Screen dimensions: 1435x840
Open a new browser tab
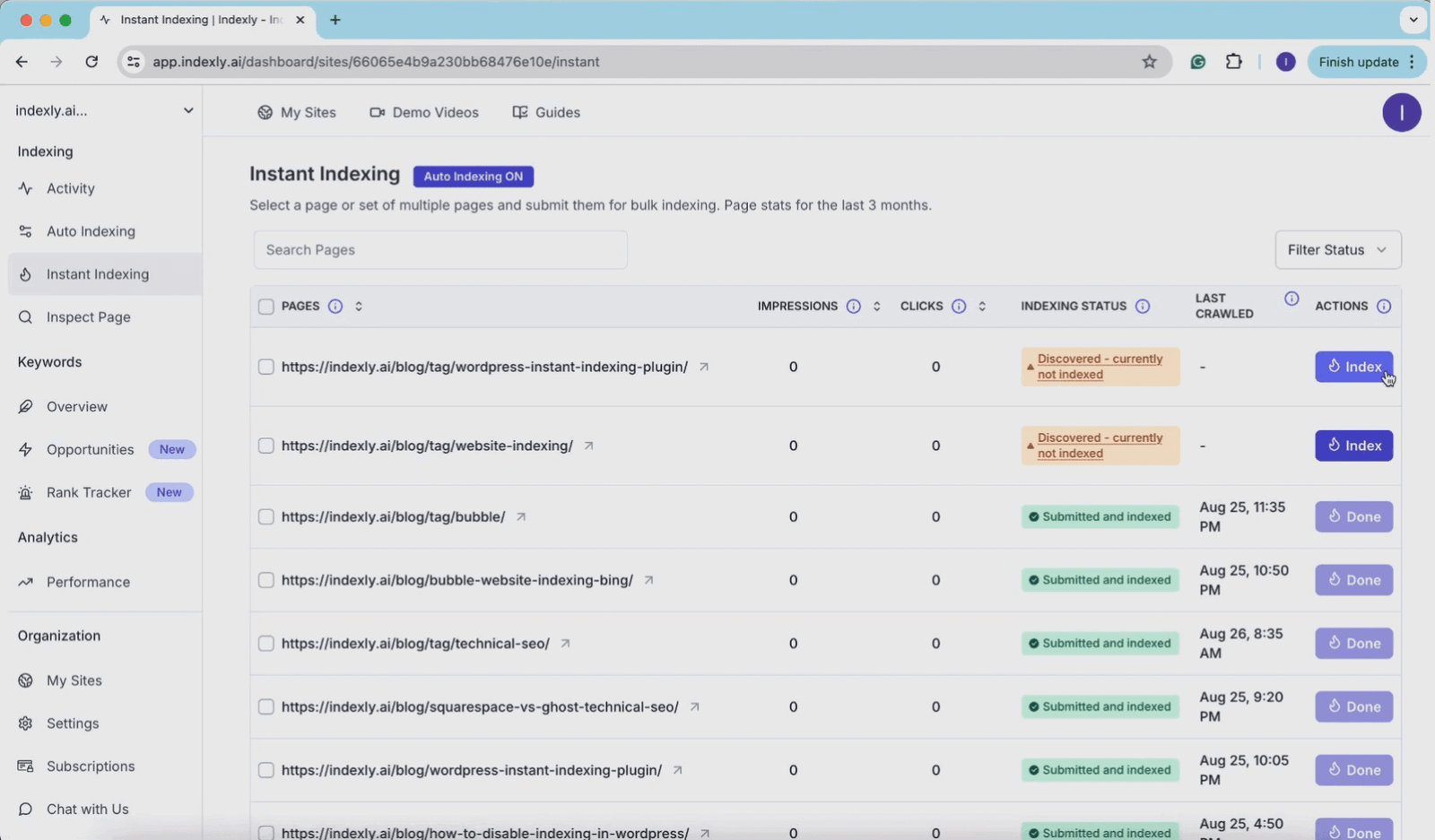coord(335,20)
